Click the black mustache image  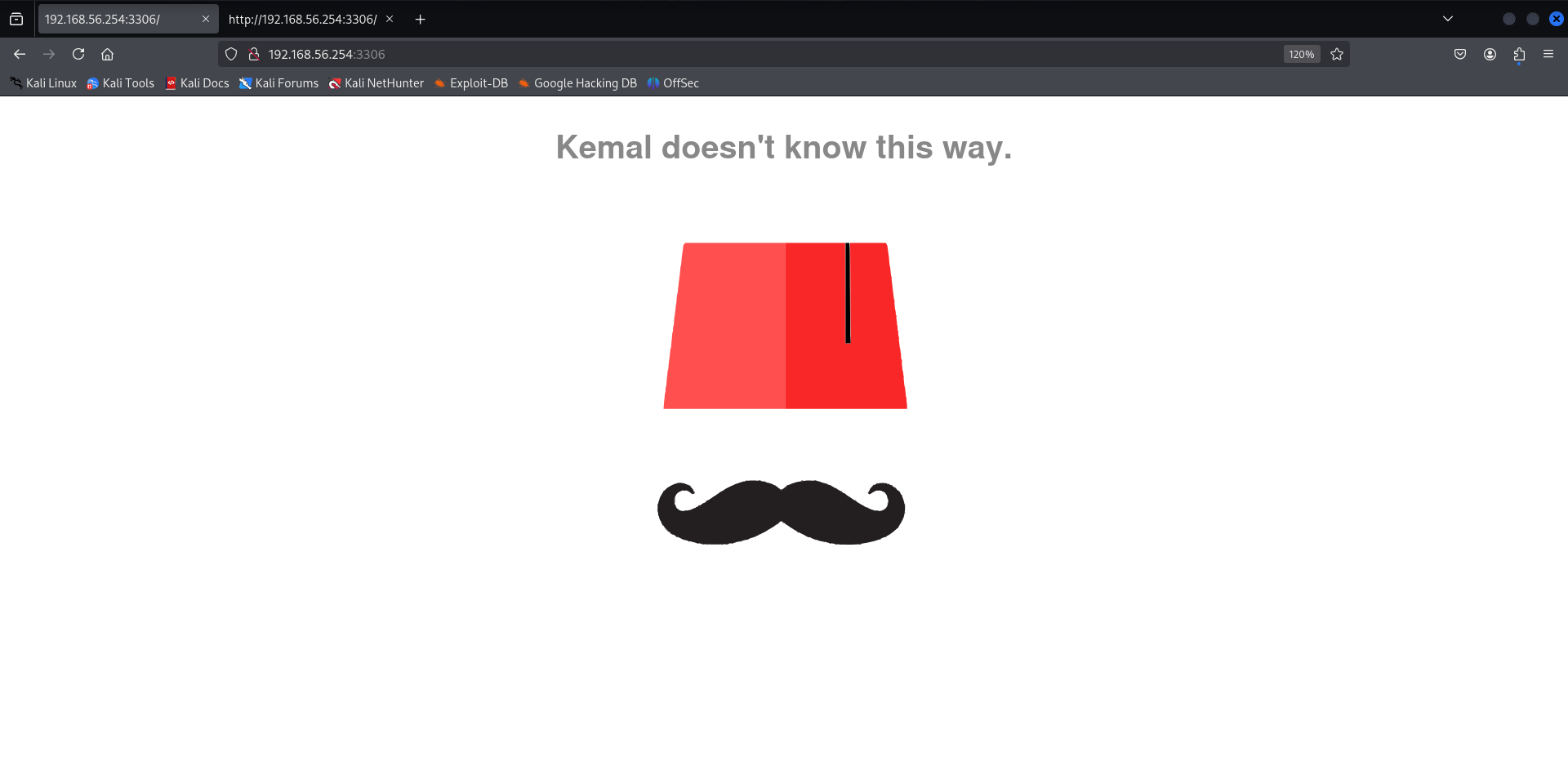click(x=782, y=512)
